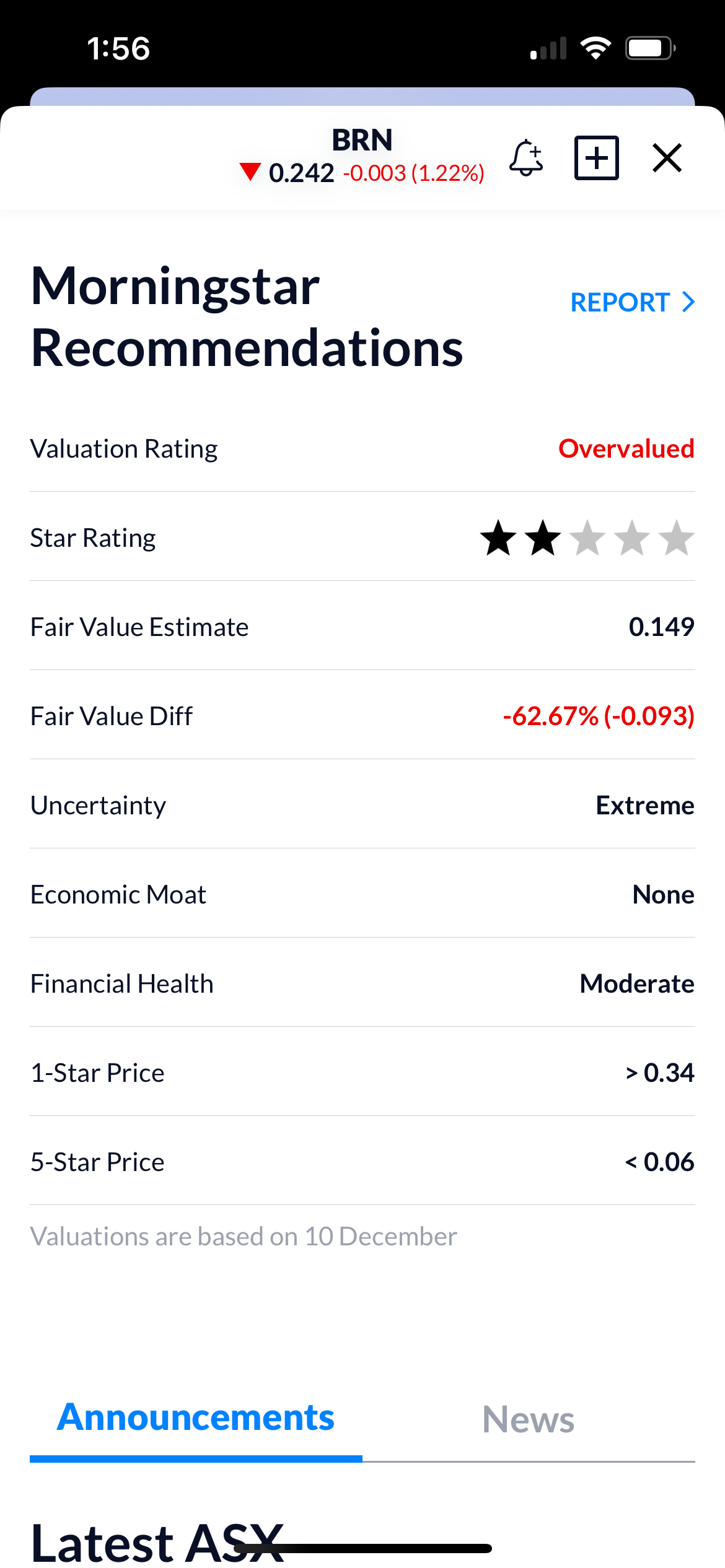Close the BRN stock detail sheet
The width and height of the screenshot is (725, 1568).
coord(667,158)
